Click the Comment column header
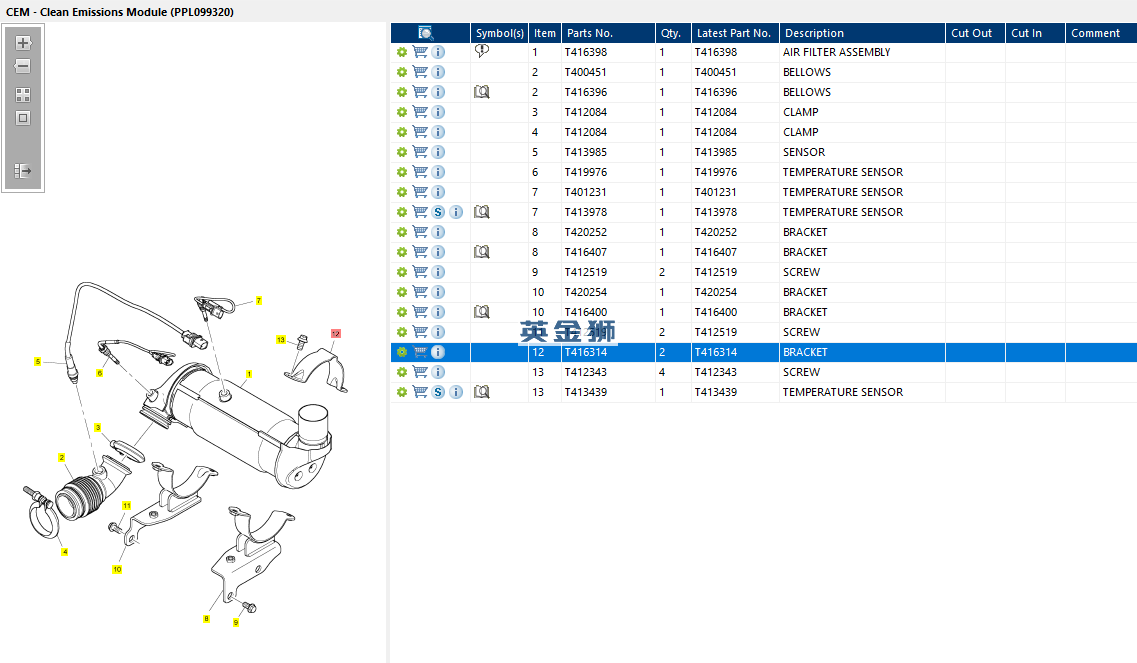This screenshot has width=1137, height=663. 1101,33
